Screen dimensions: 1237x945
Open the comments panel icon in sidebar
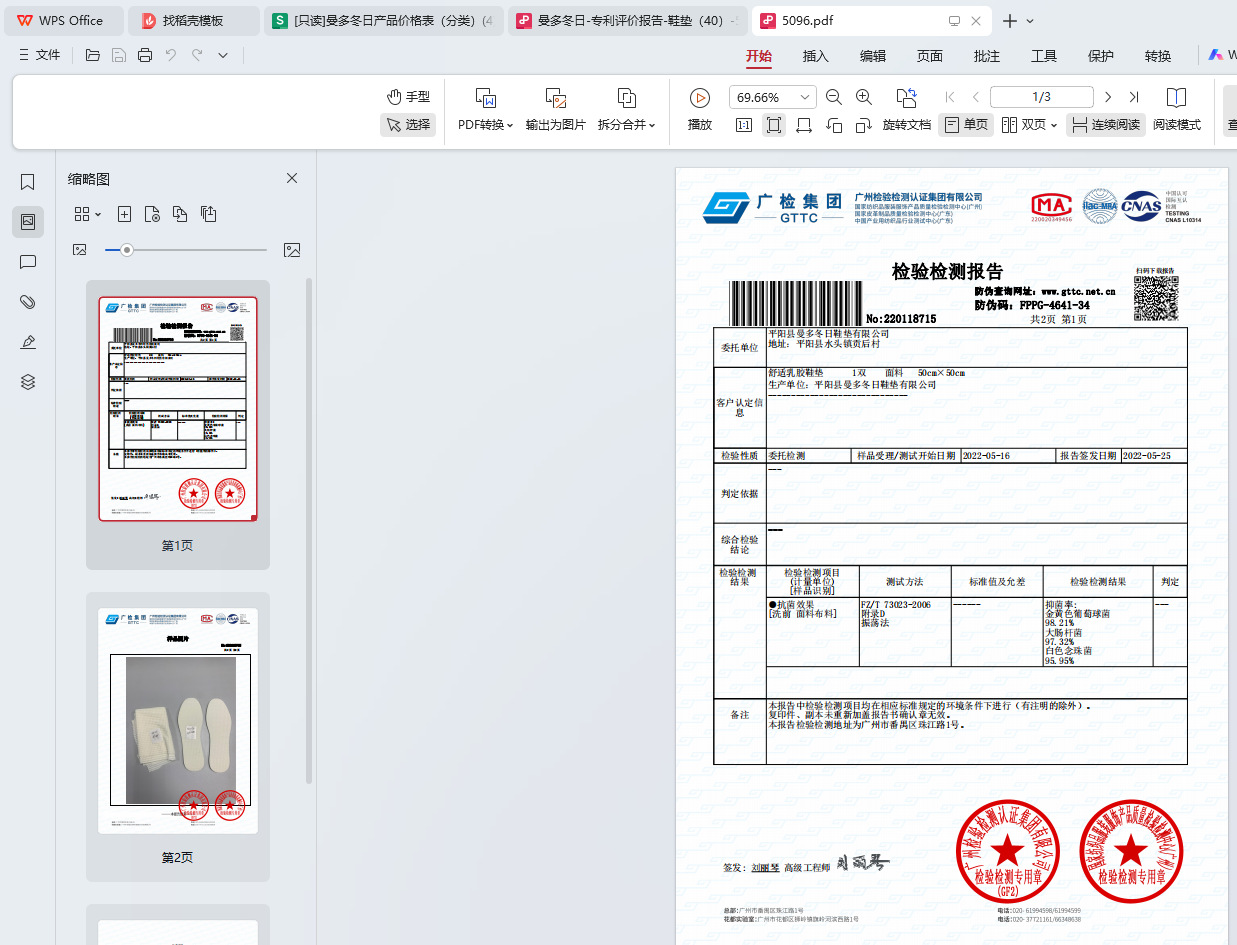pos(27,262)
